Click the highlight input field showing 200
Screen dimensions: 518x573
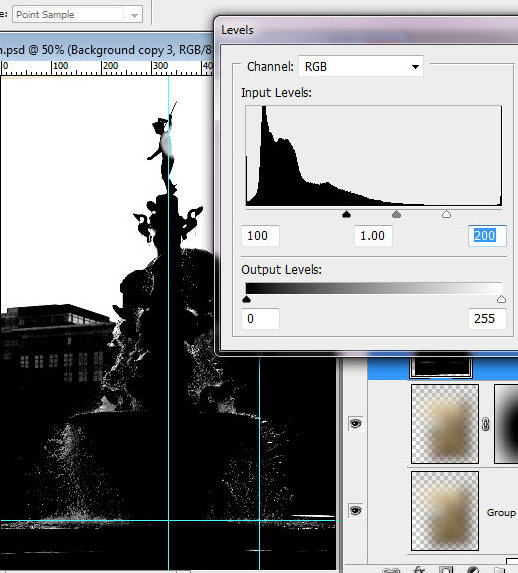pyautogui.click(x=487, y=236)
